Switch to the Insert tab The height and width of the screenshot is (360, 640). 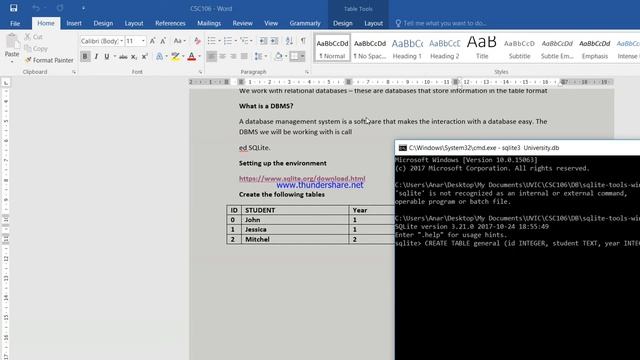74,23
